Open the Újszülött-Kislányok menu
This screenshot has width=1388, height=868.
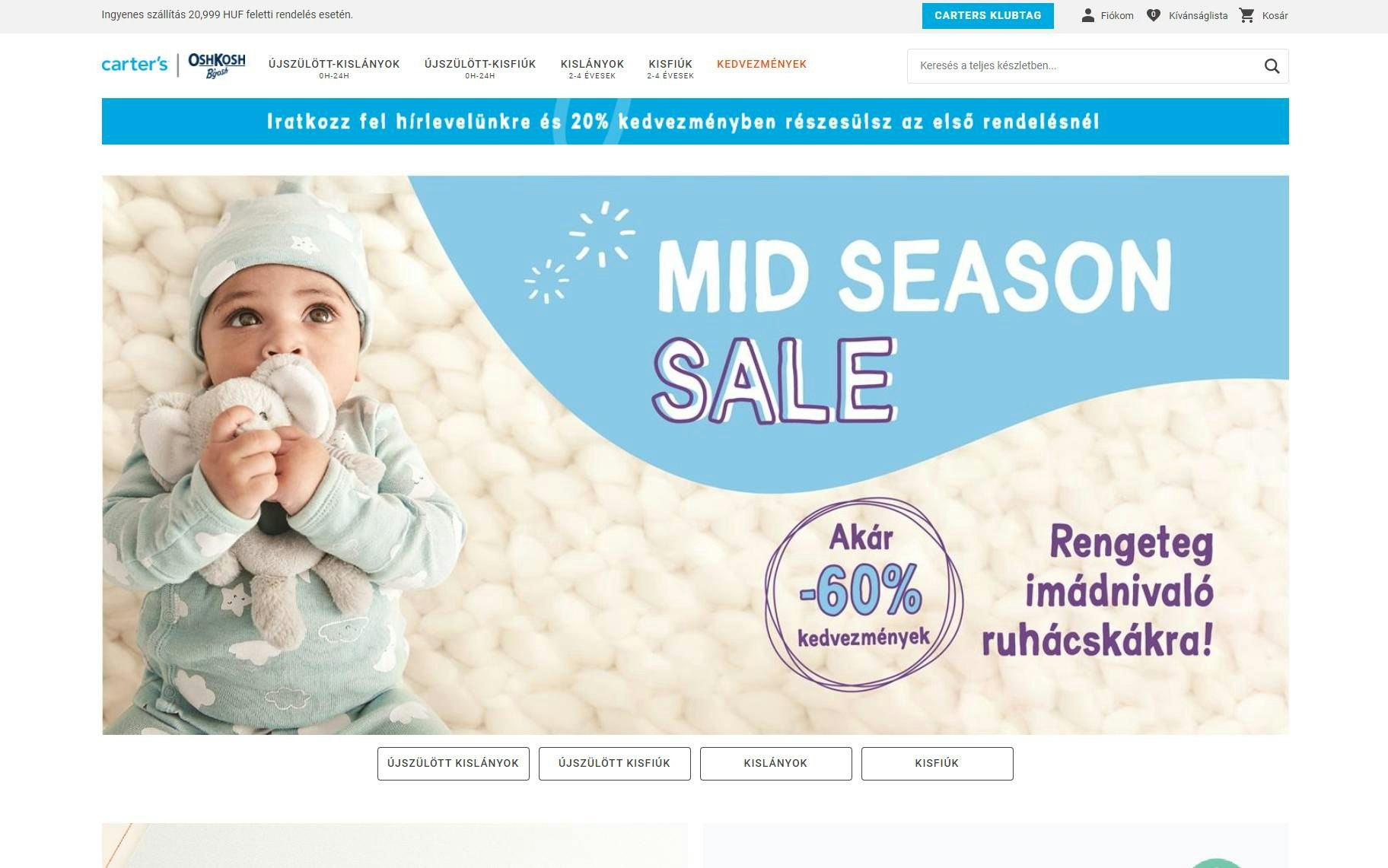pyautogui.click(x=334, y=68)
